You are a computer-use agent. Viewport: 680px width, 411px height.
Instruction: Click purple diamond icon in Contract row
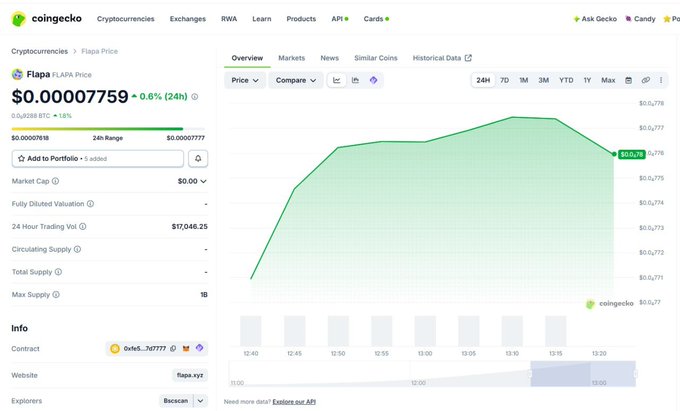pos(199,348)
